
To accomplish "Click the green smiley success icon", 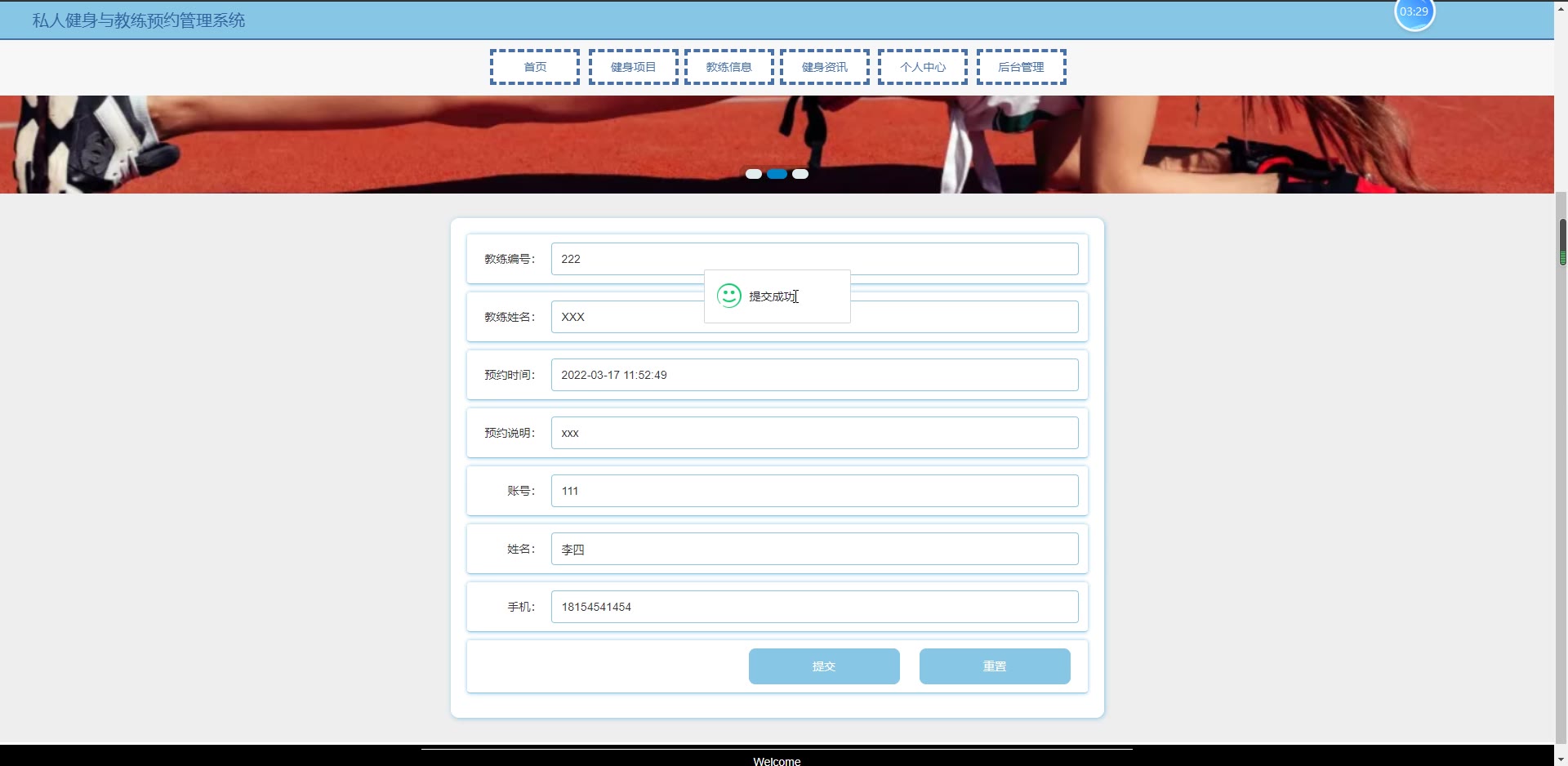I will 729,296.
